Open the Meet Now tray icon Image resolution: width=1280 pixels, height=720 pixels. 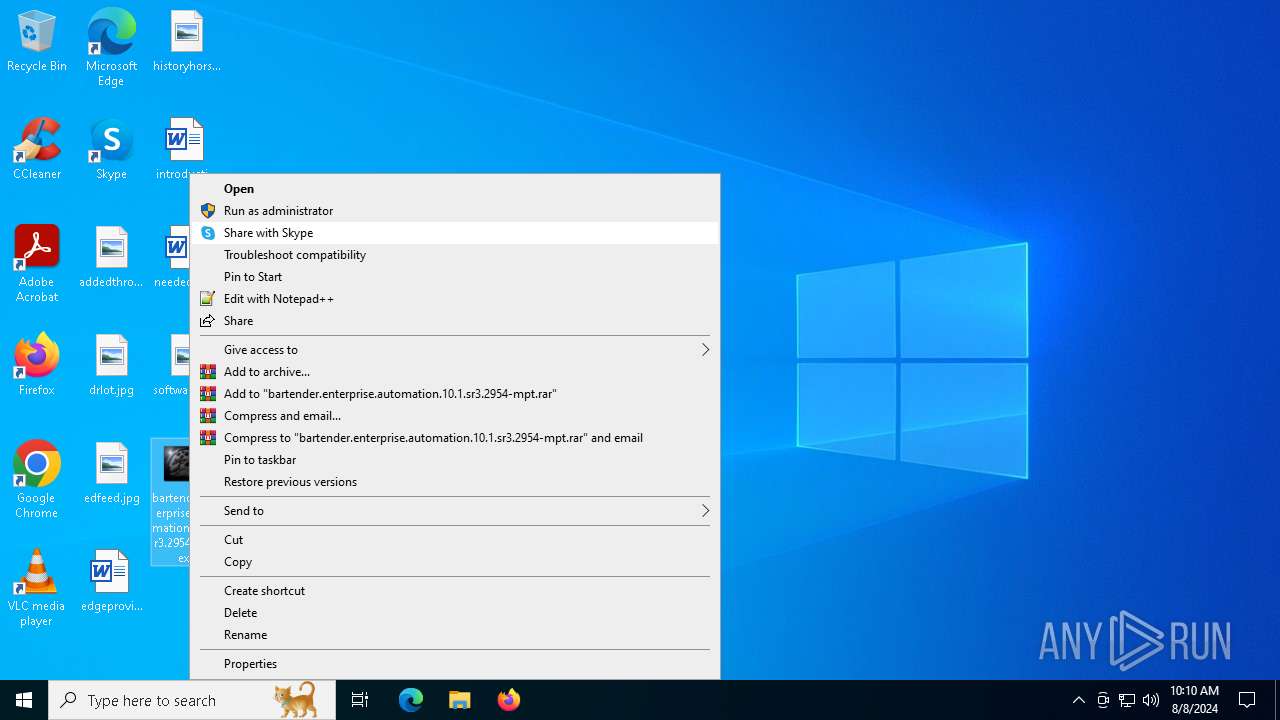pos(1103,700)
